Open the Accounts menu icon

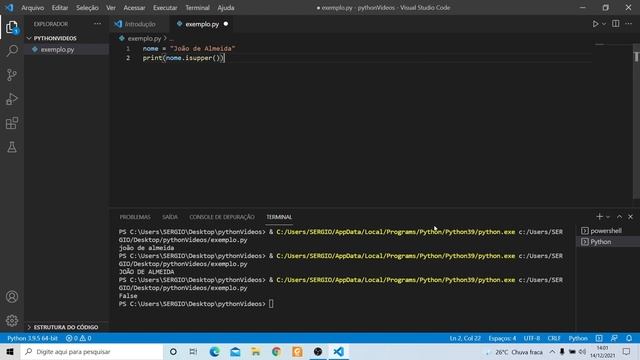click(12, 297)
